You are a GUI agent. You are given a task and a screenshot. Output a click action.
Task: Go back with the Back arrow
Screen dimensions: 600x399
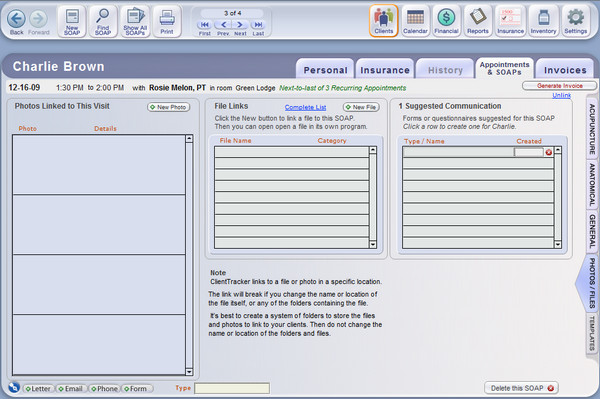click(x=16, y=19)
